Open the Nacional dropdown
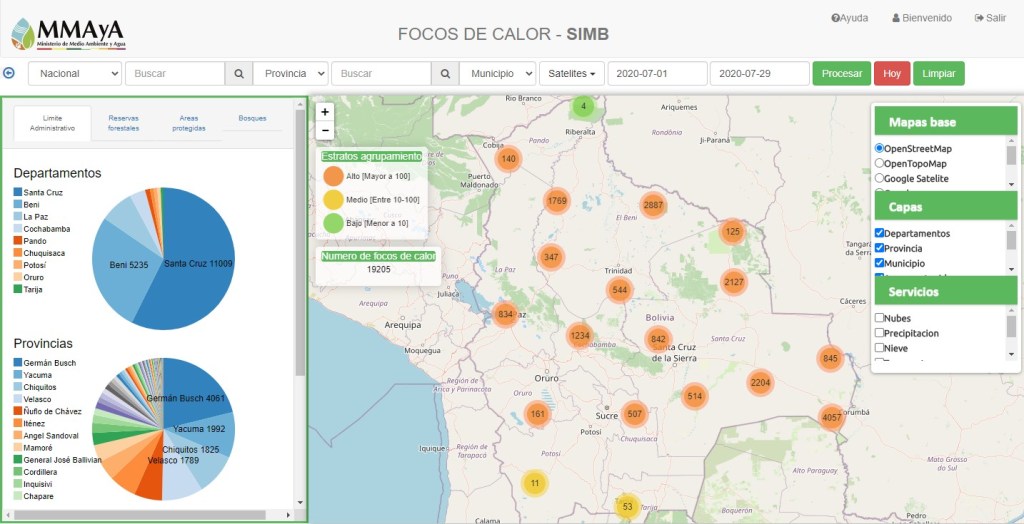 [75, 74]
